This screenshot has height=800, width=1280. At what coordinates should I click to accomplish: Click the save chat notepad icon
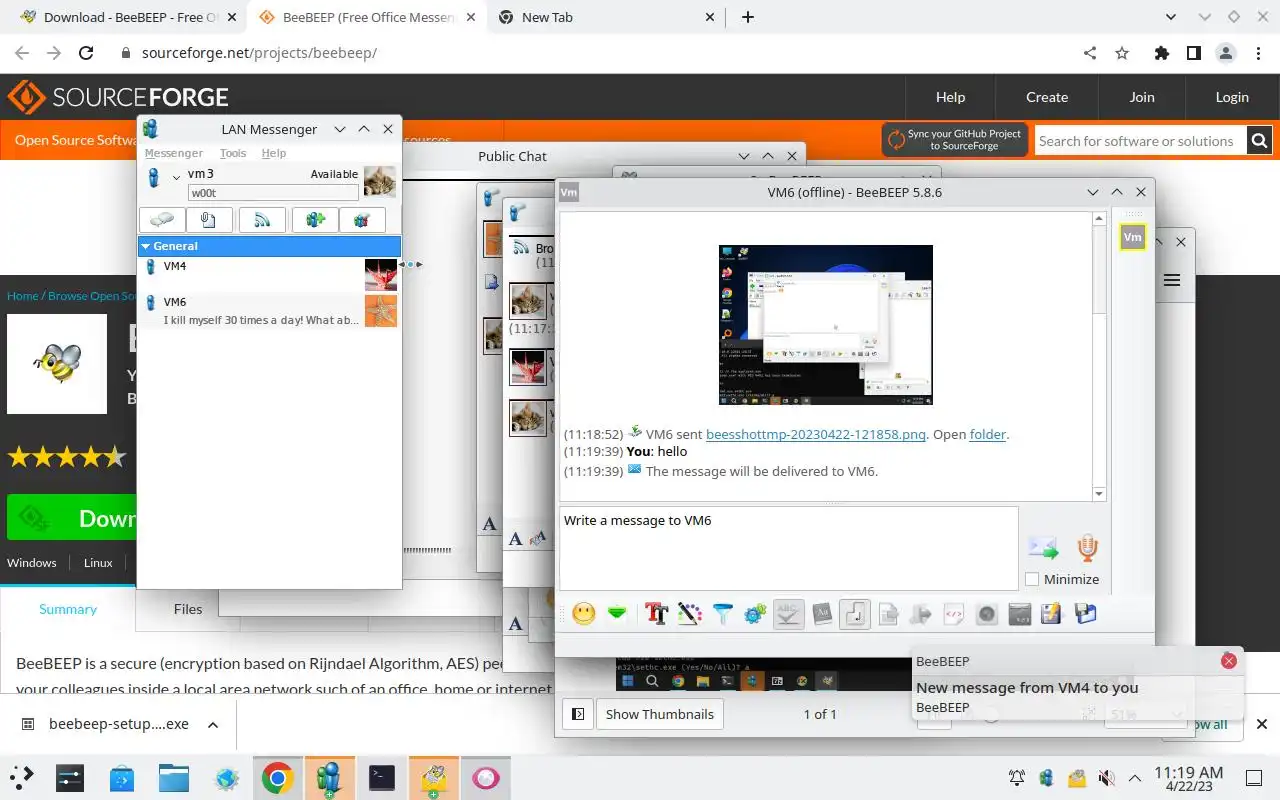pos(1051,614)
